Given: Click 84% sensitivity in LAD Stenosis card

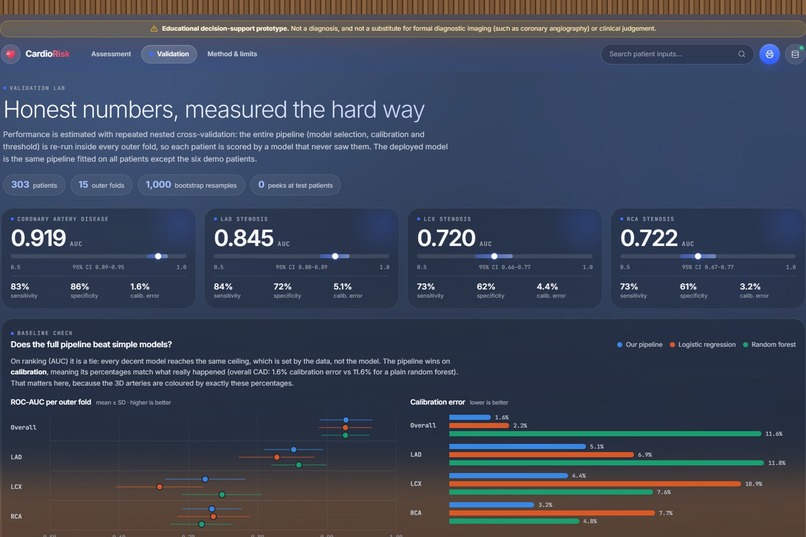Looking at the screenshot, I should point(227,290).
